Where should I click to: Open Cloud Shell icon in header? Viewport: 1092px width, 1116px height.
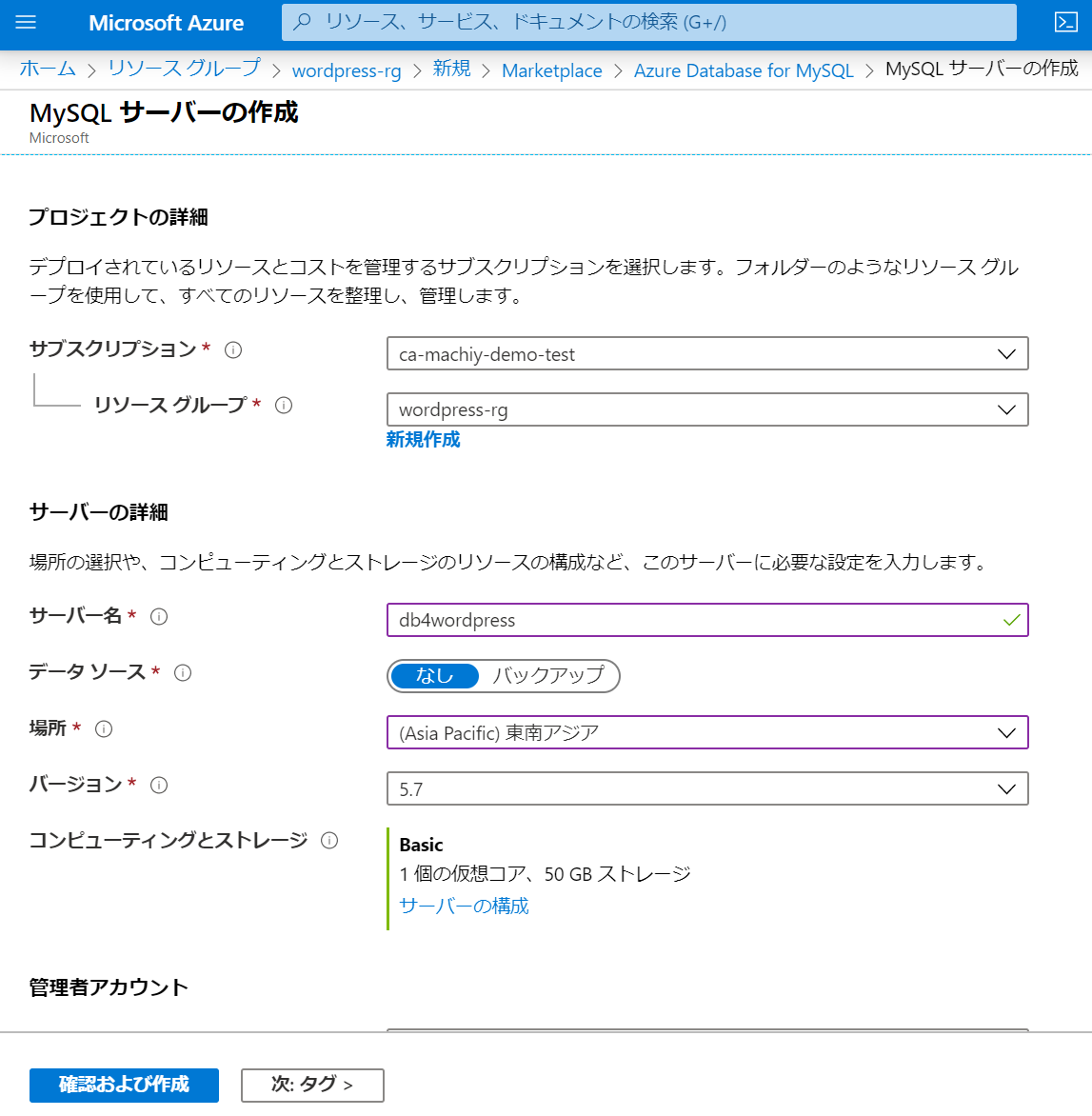[1065, 22]
